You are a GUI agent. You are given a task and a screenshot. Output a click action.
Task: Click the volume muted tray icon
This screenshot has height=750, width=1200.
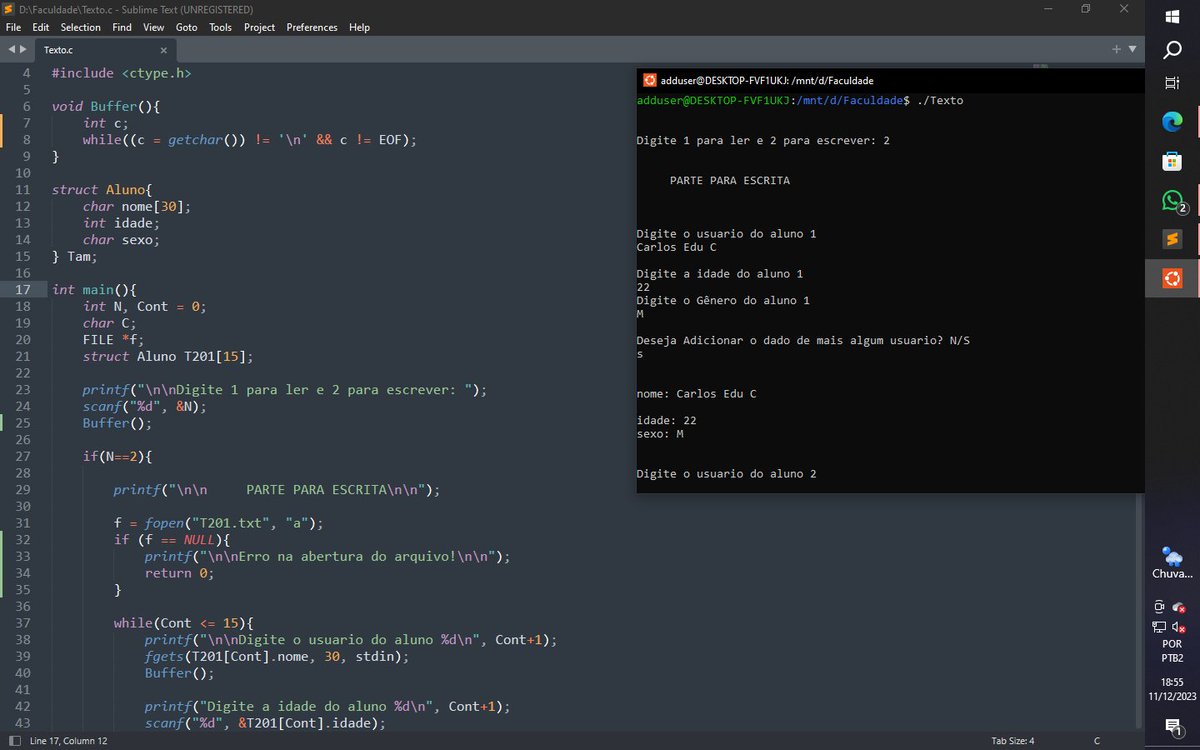(1179, 628)
